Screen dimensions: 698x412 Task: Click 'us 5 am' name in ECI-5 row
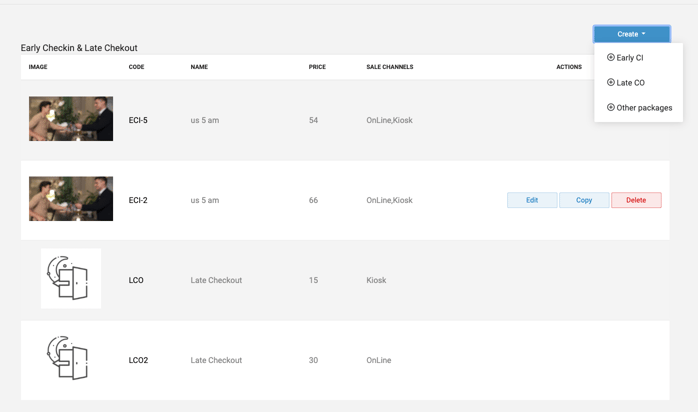point(205,120)
